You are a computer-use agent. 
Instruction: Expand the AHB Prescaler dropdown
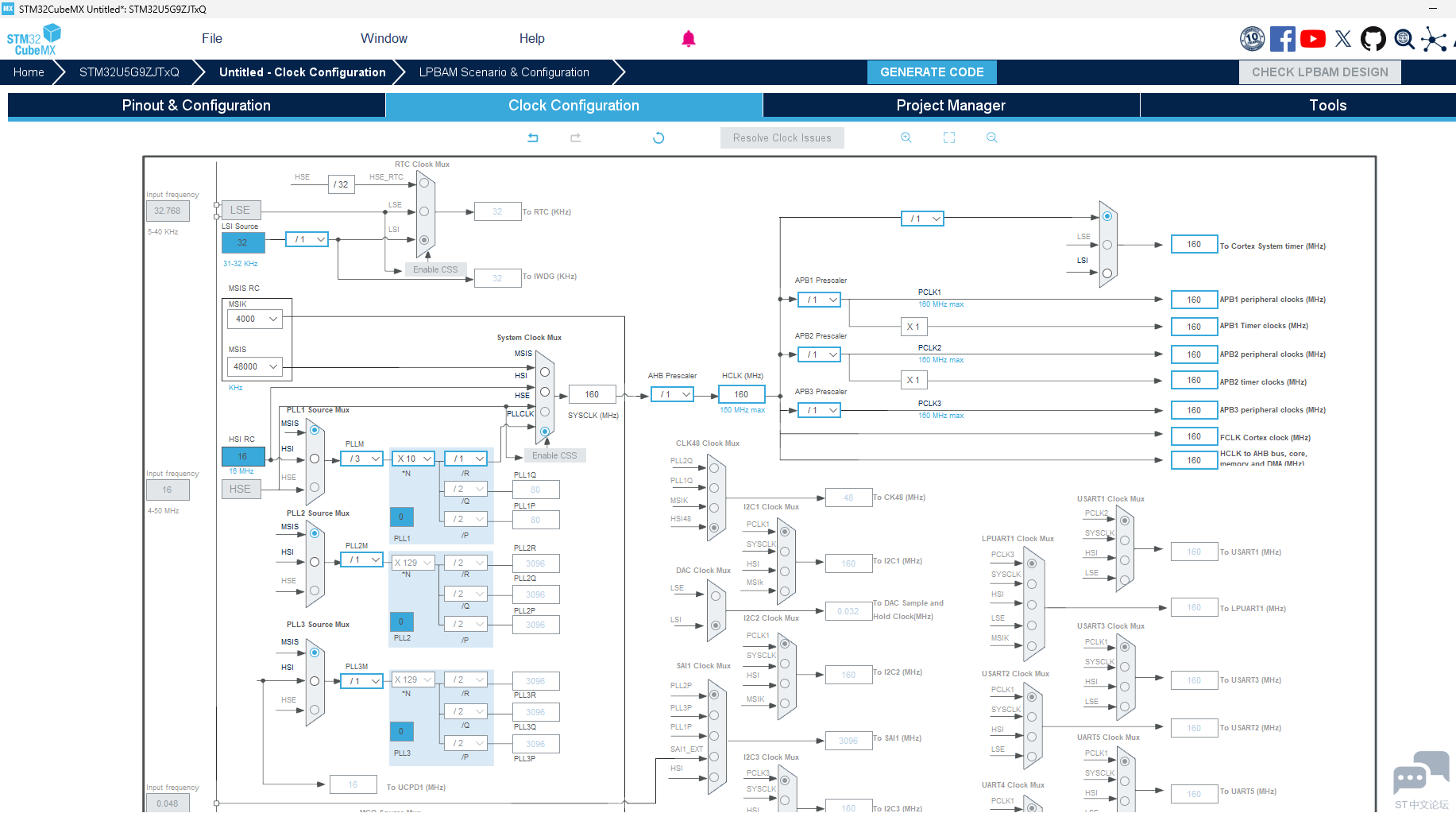pos(673,394)
